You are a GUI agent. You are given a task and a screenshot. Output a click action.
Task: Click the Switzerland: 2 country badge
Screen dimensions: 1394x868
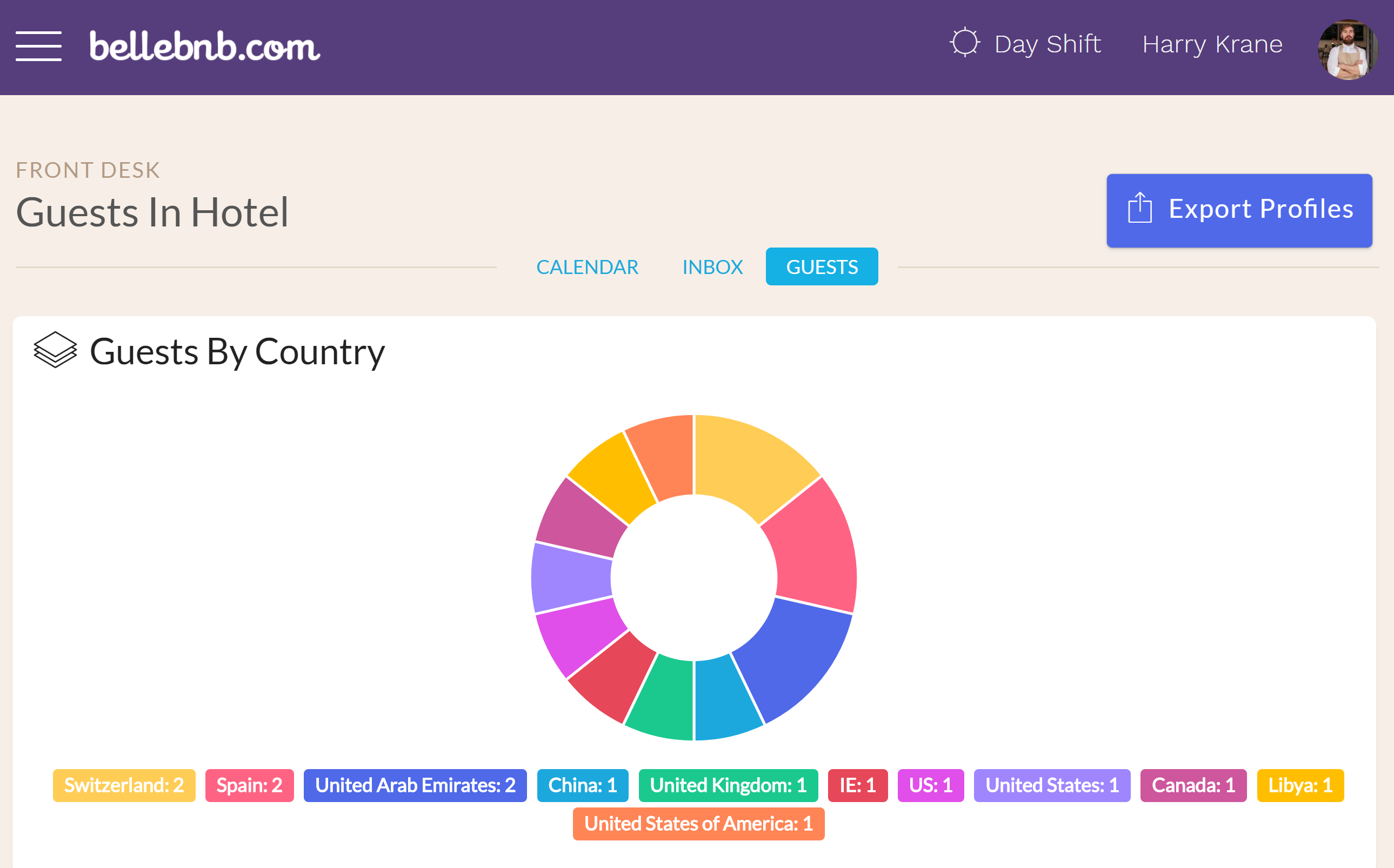pos(122,785)
